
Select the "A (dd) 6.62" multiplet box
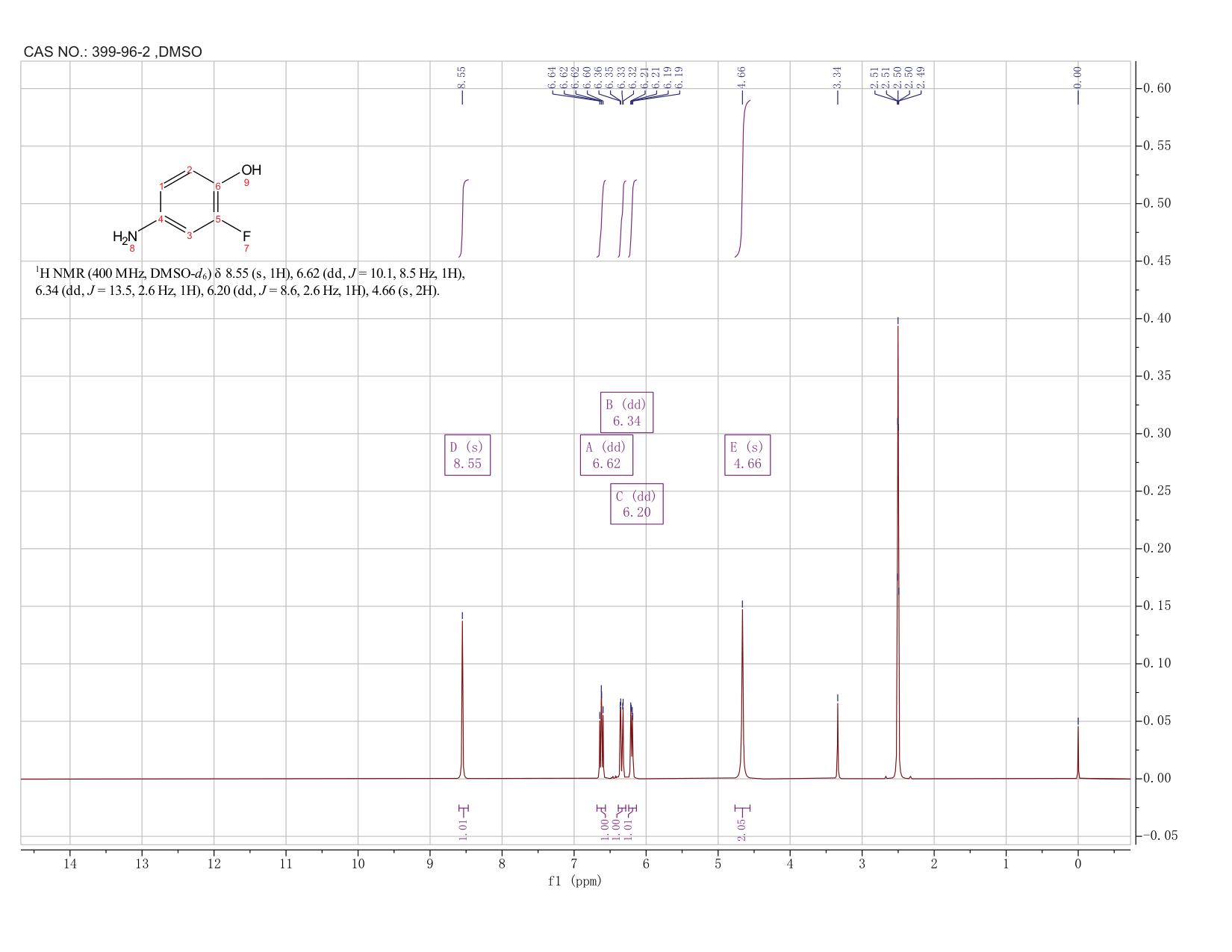tap(606, 455)
